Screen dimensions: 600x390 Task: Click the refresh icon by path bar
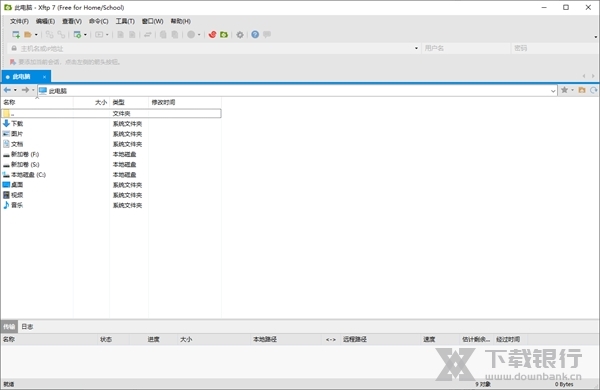[593, 90]
